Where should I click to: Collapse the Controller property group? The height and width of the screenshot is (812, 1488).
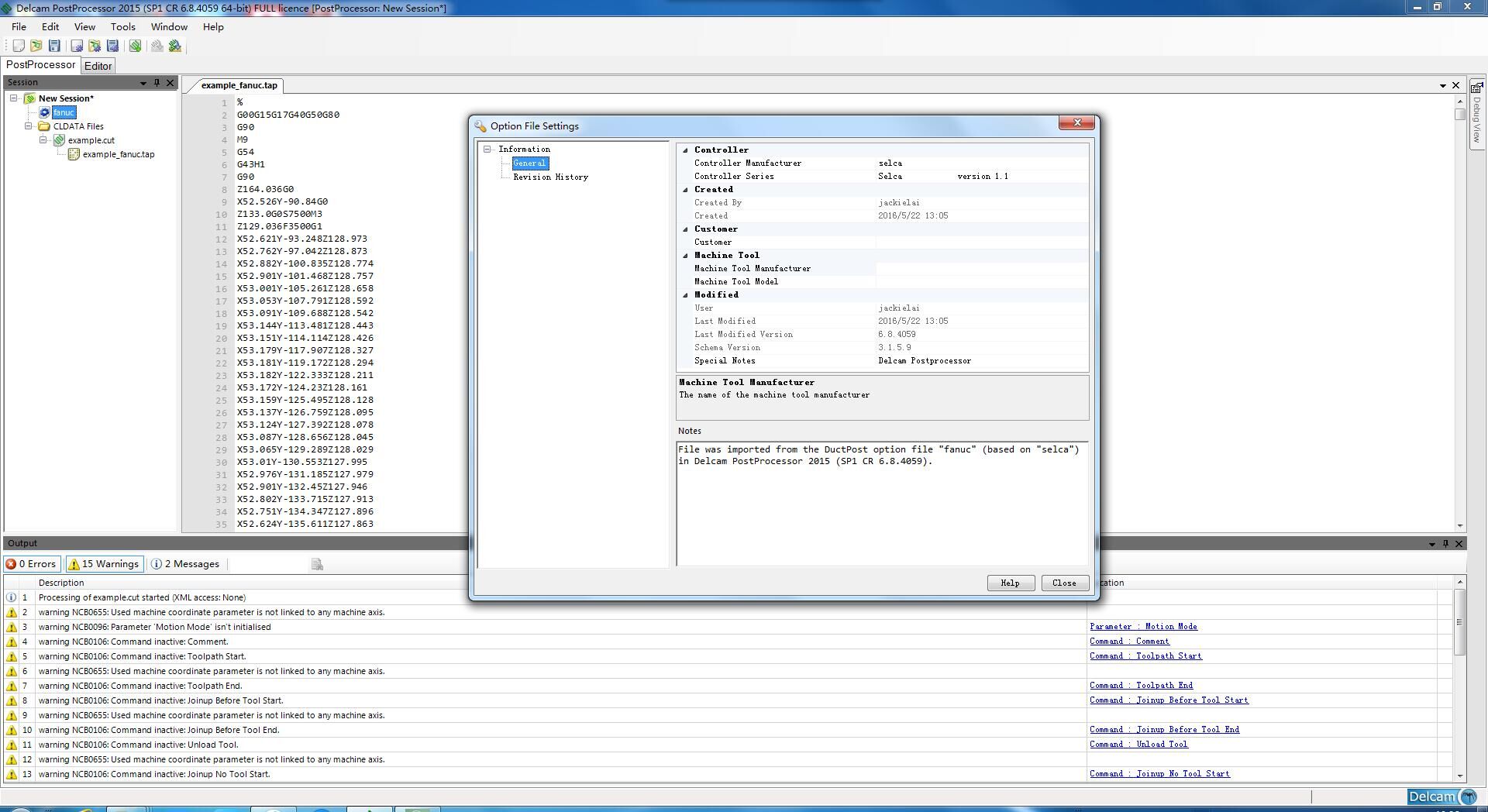click(x=685, y=150)
